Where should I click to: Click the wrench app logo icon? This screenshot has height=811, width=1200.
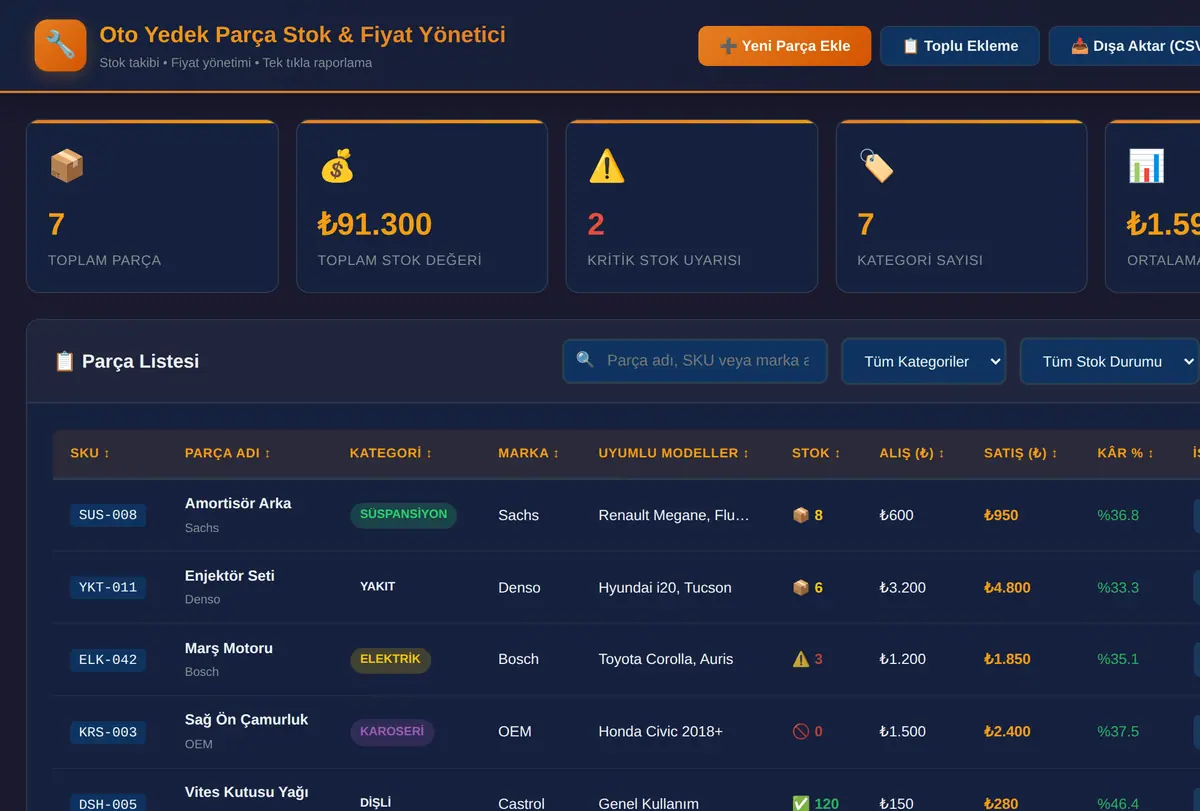pyautogui.click(x=60, y=45)
